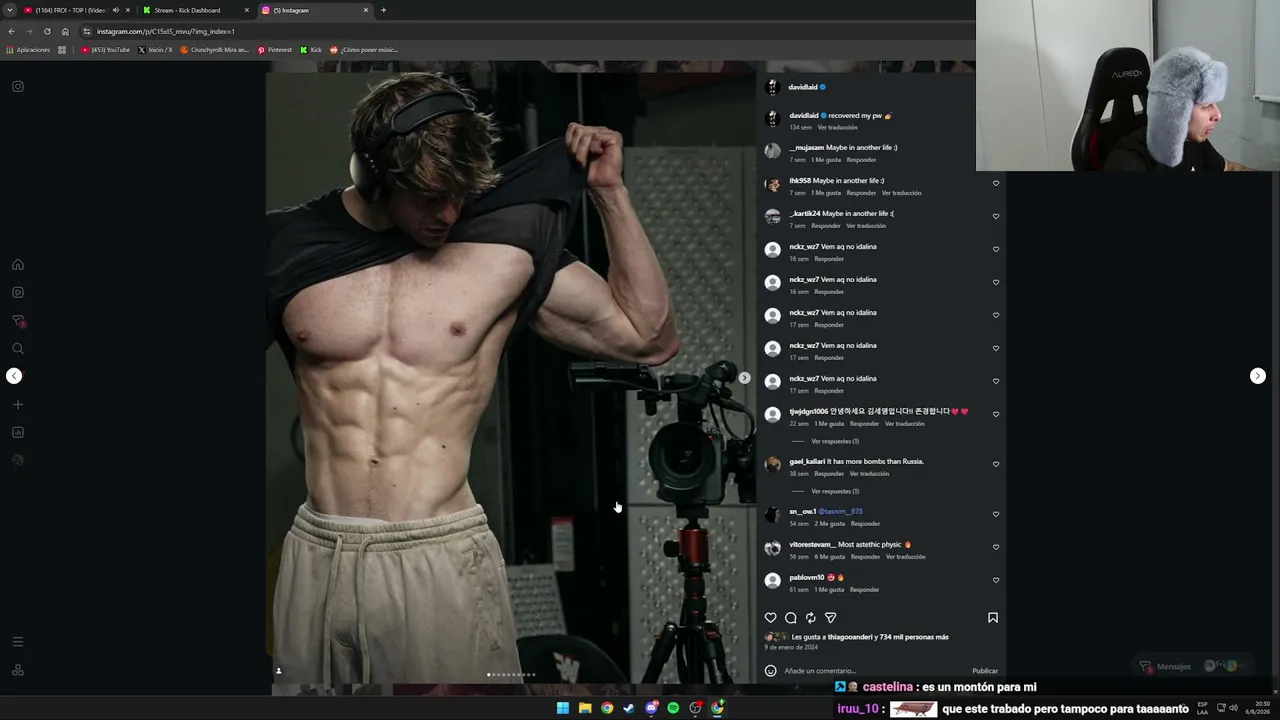The height and width of the screenshot is (720, 1280).
Task: Open the emoji picker beside the comment field
Action: (x=771, y=671)
